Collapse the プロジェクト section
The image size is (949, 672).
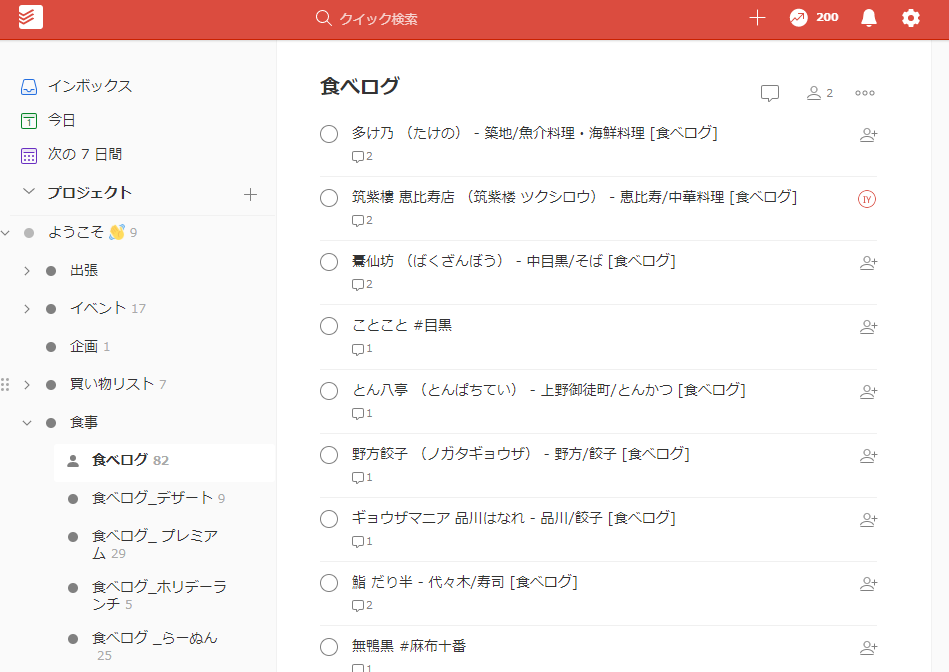[x=28, y=192]
